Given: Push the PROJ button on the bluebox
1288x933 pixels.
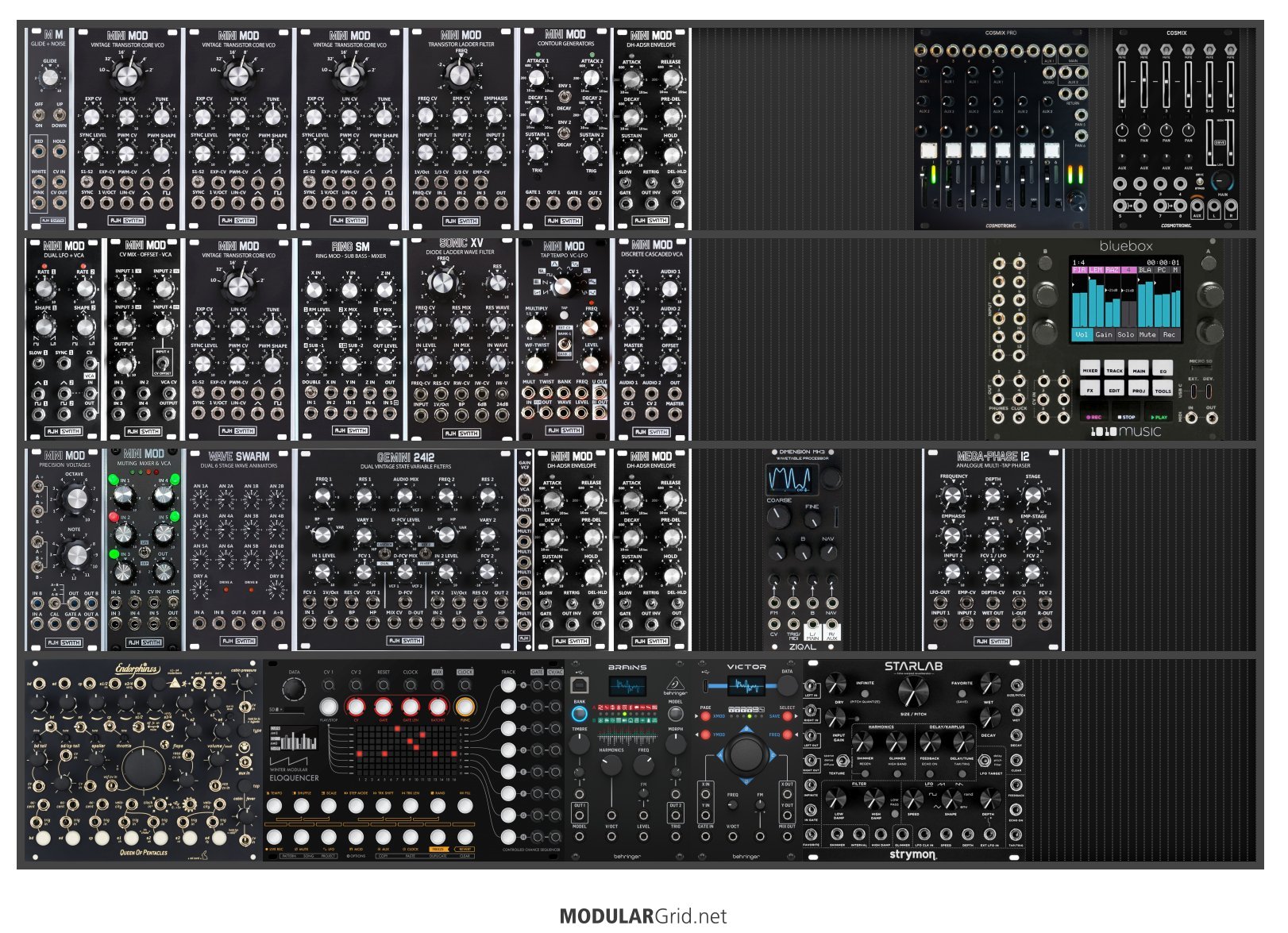Looking at the screenshot, I should point(1139,389).
